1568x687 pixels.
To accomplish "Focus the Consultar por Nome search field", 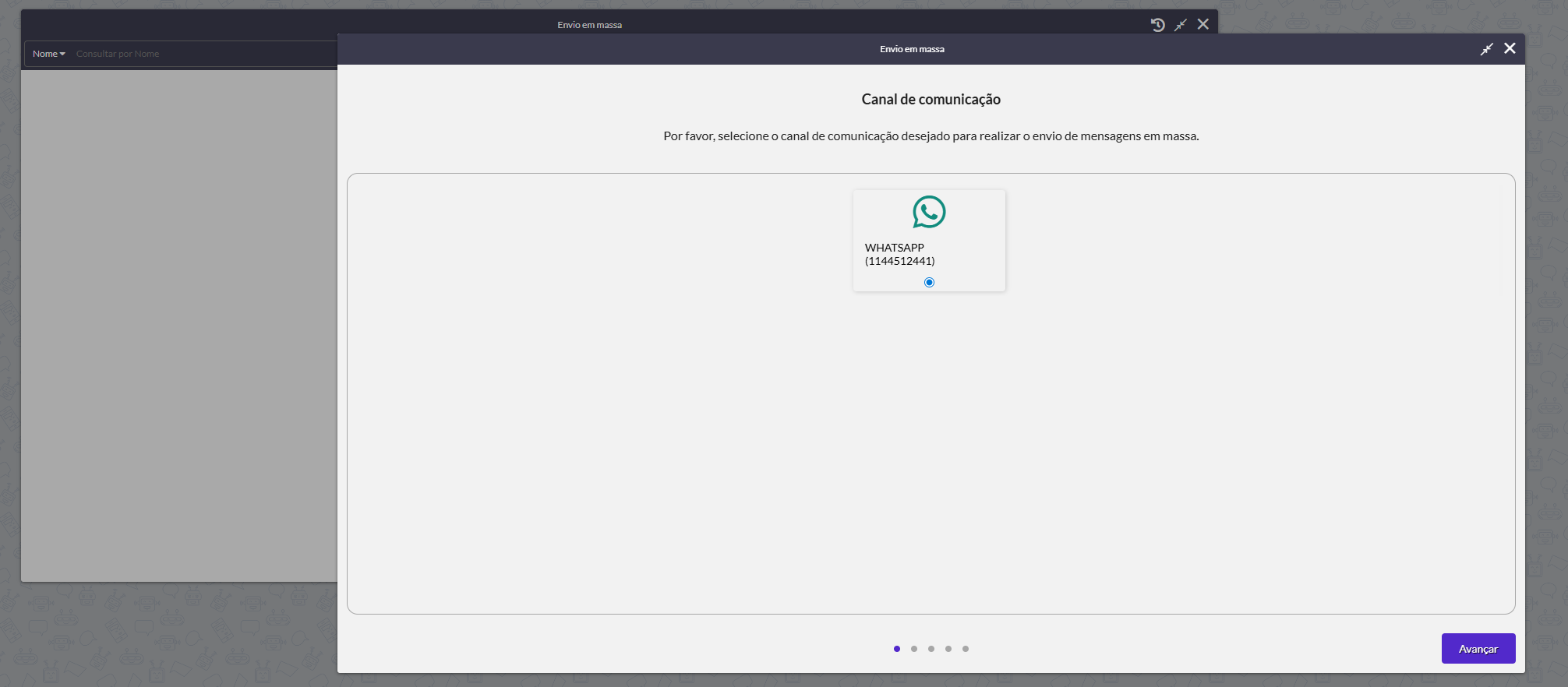I will pos(205,54).
